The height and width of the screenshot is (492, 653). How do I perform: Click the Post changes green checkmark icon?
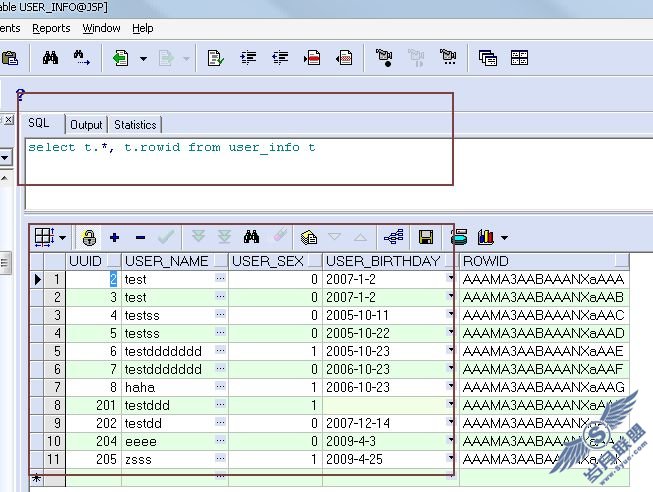166,237
